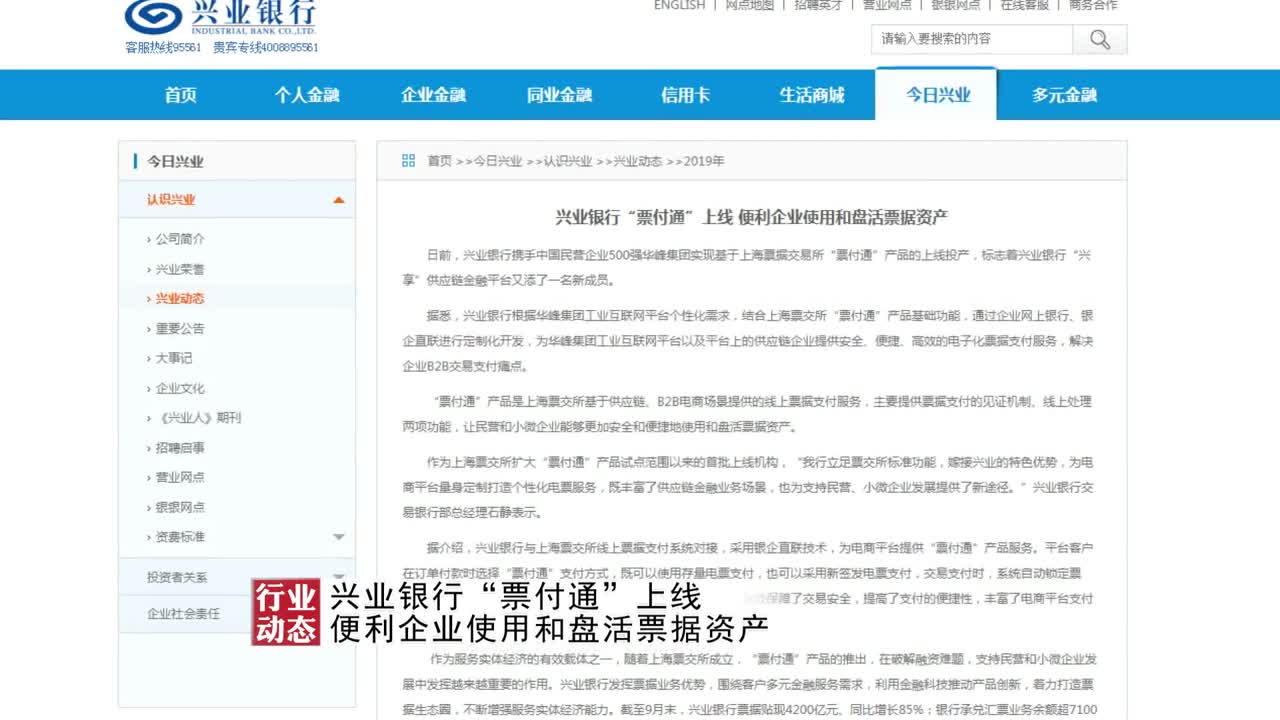Collapse the 认识兴业 sidebar section
Image resolution: width=1280 pixels, height=720 pixels.
coord(338,200)
